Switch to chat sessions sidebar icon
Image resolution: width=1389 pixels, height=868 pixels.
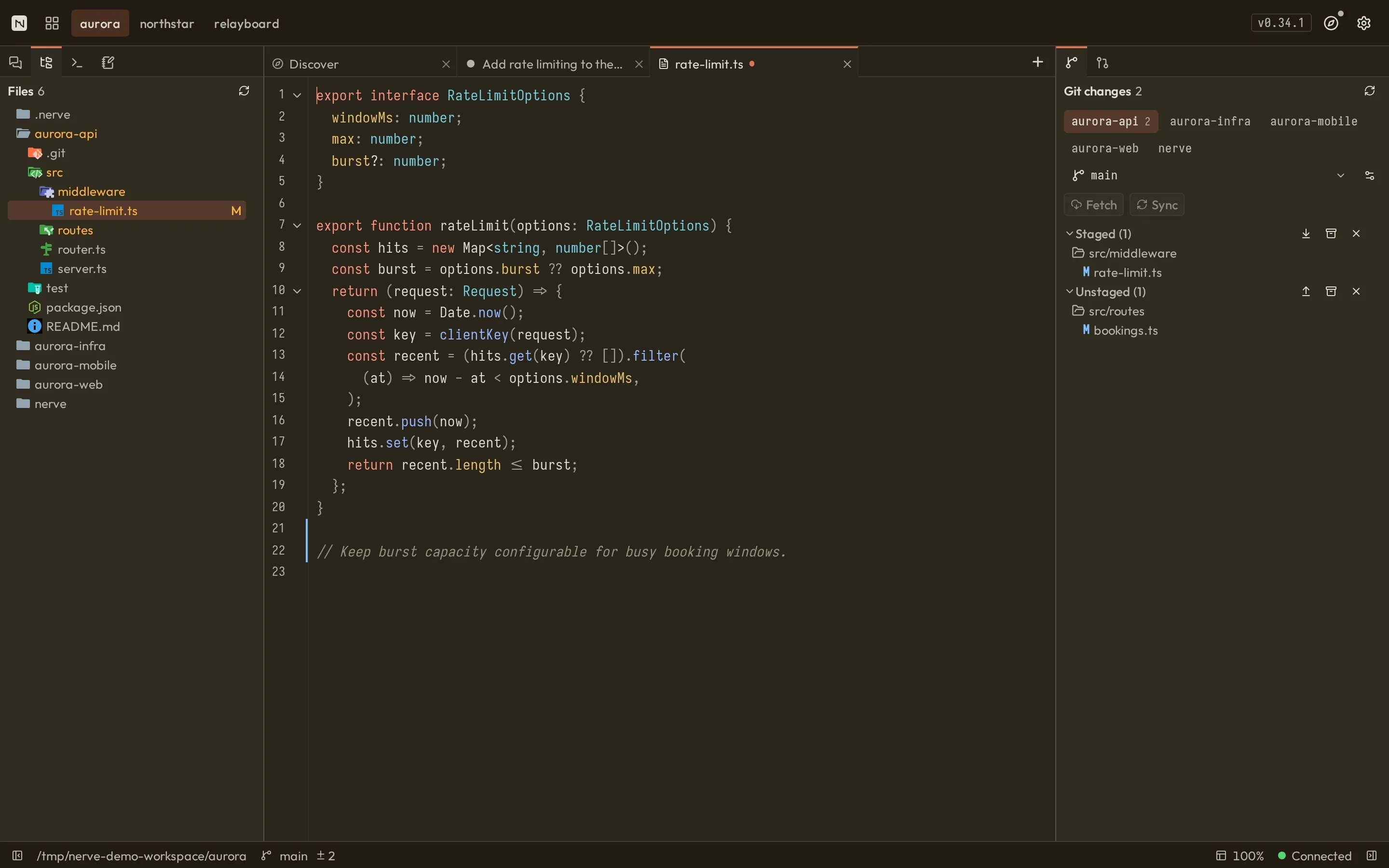[x=15, y=63]
